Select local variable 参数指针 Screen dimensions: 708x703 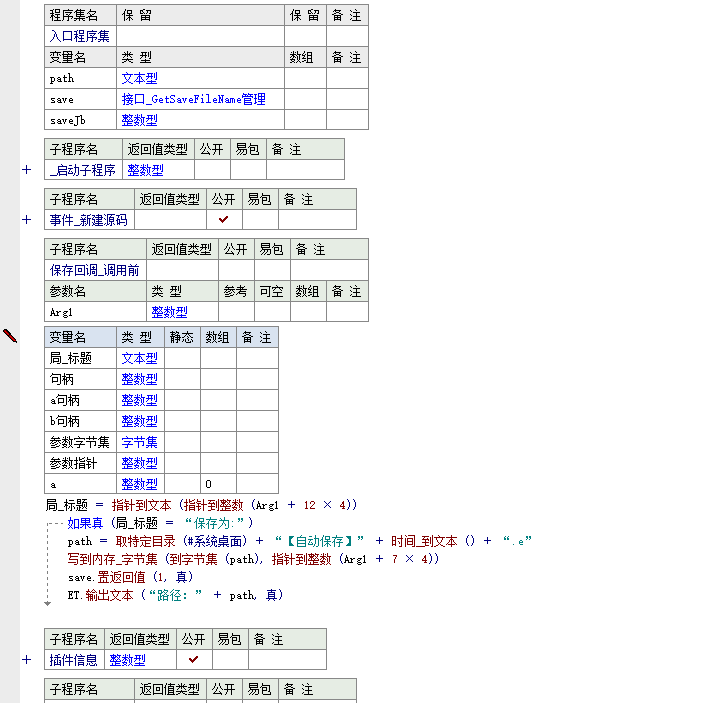73,463
